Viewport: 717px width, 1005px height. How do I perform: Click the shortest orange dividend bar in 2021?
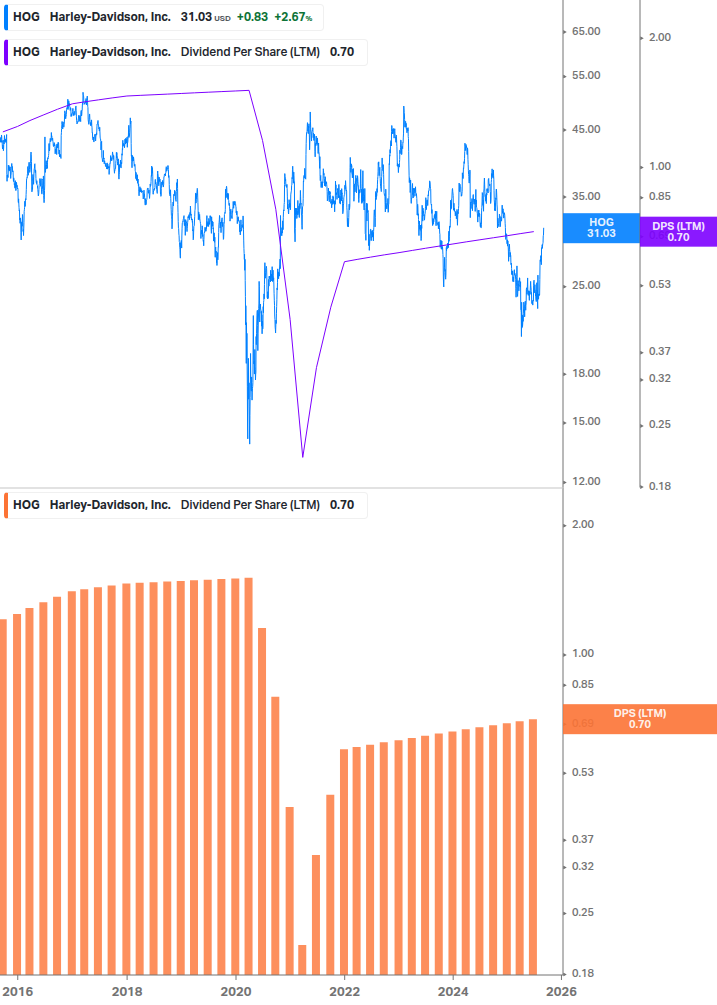[x=302, y=959]
